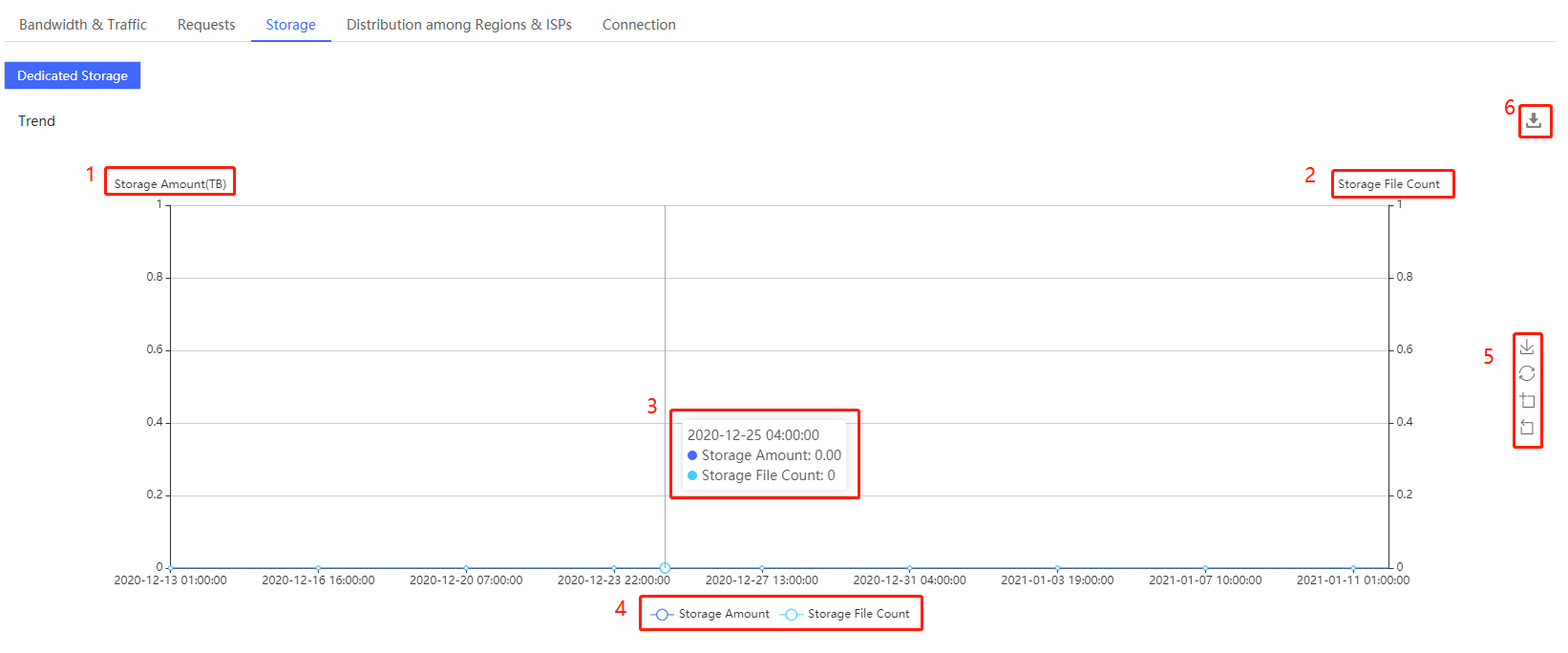This screenshot has height=653, width=1568.
Task: Click the 2020-12-16 16:00:00 axis label
Action: pyautogui.click(x=318, y=580)
